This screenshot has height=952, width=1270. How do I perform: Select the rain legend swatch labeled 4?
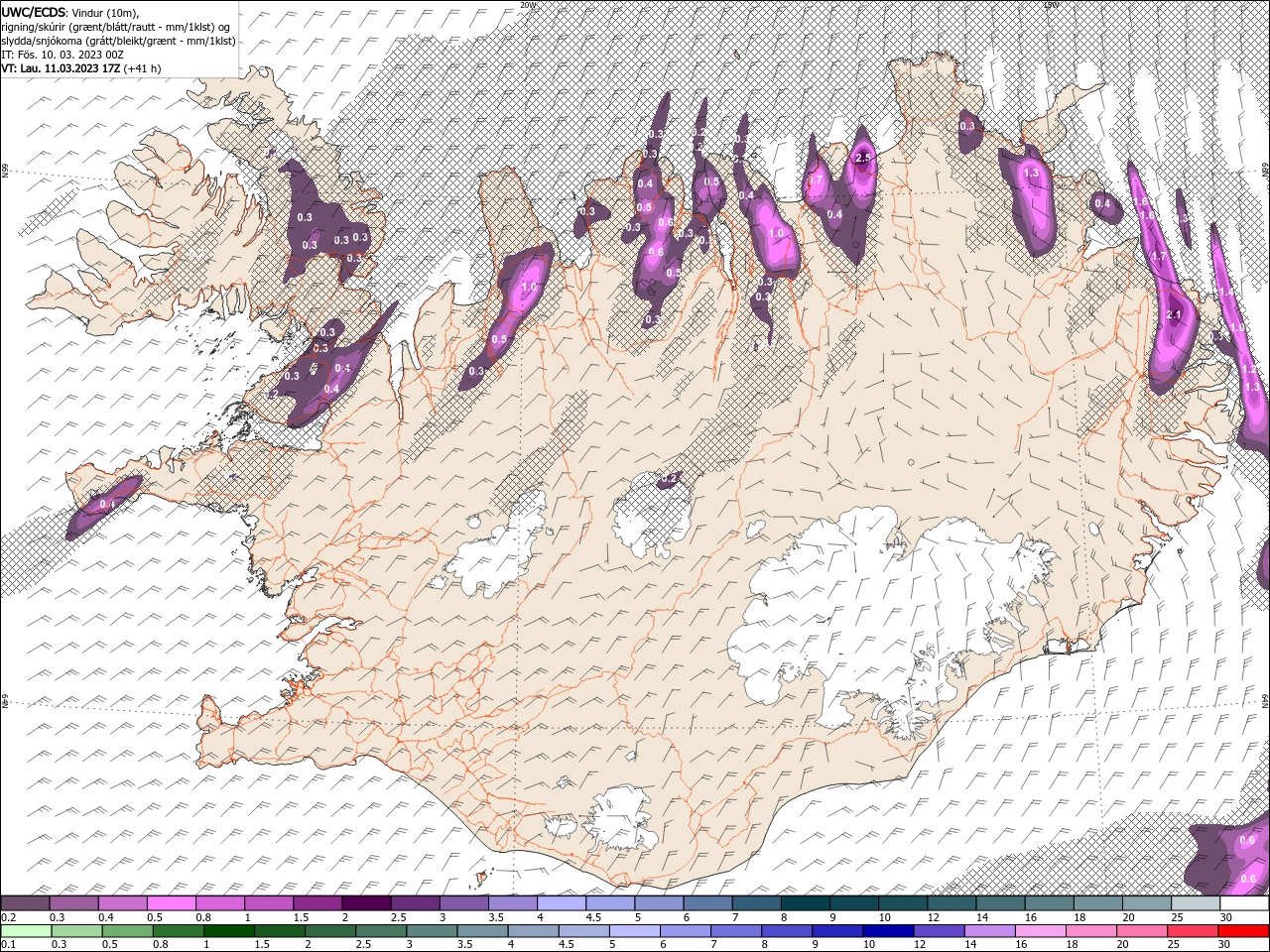point(533,931)
